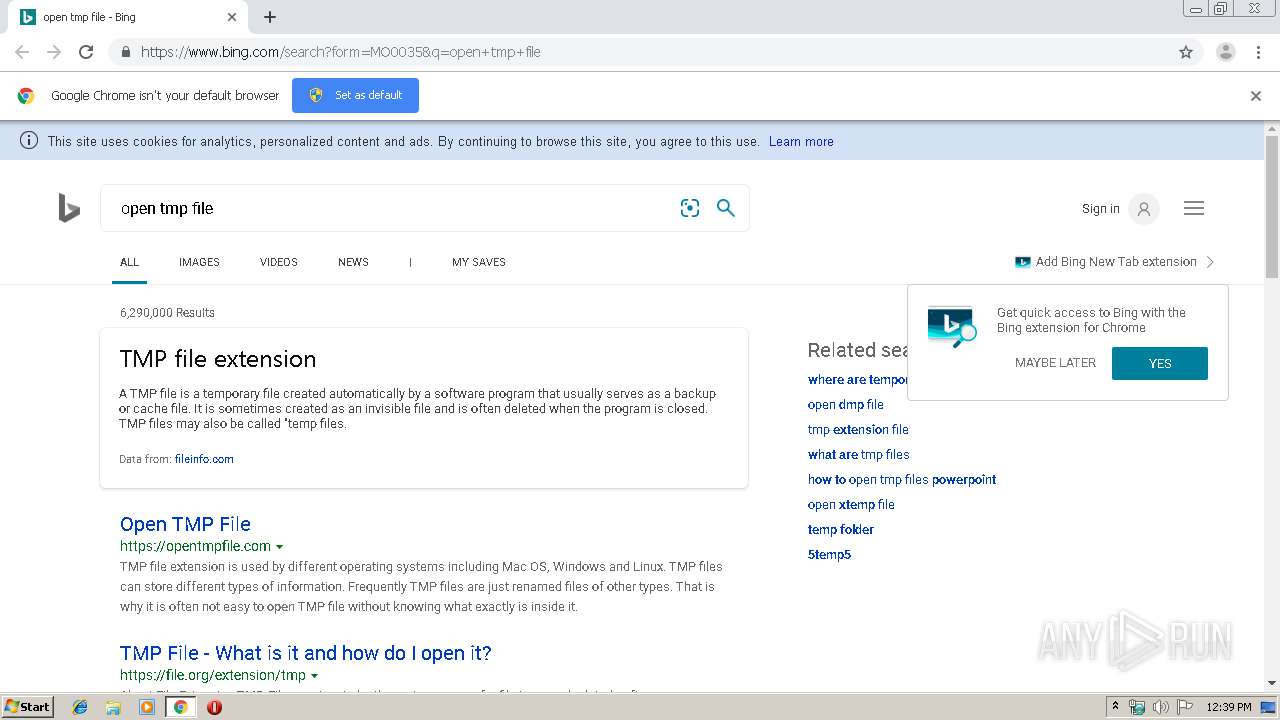
Task: Click the Chrome address bar URL
Action: coord(340,52)
